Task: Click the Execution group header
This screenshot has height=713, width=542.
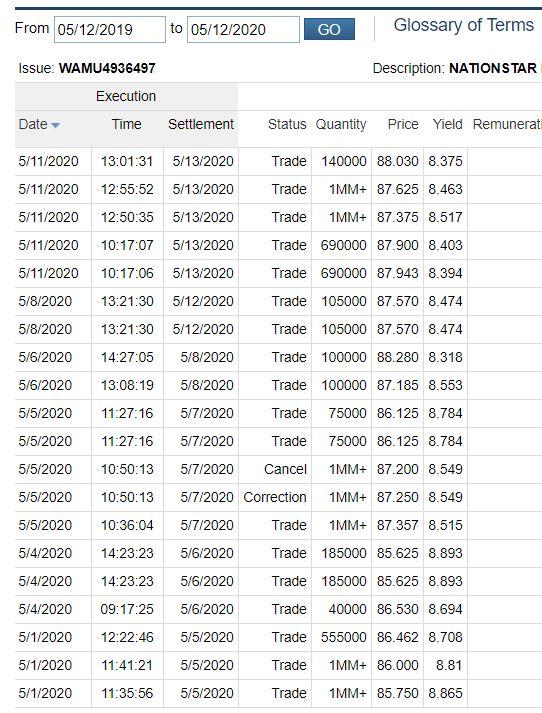Action: (126, 96)
